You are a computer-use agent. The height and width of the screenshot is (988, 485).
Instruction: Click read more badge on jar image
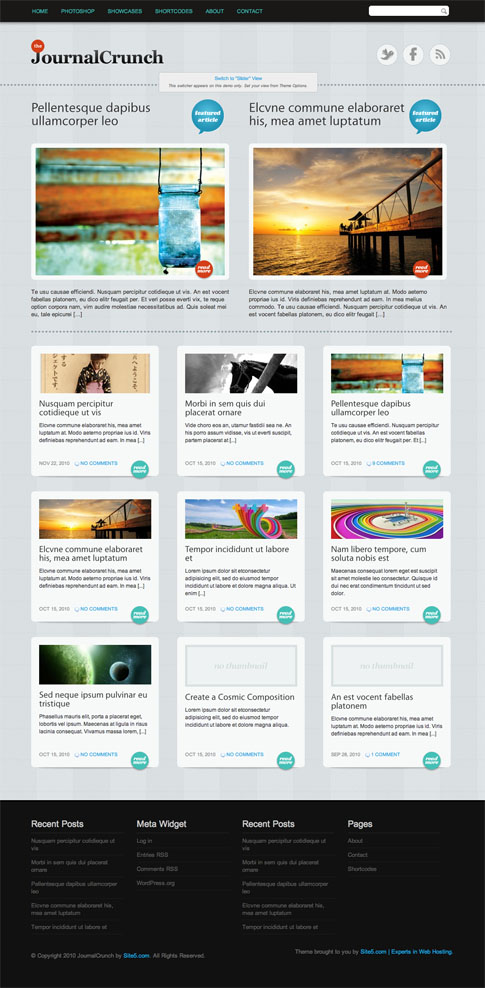(204, 269)
